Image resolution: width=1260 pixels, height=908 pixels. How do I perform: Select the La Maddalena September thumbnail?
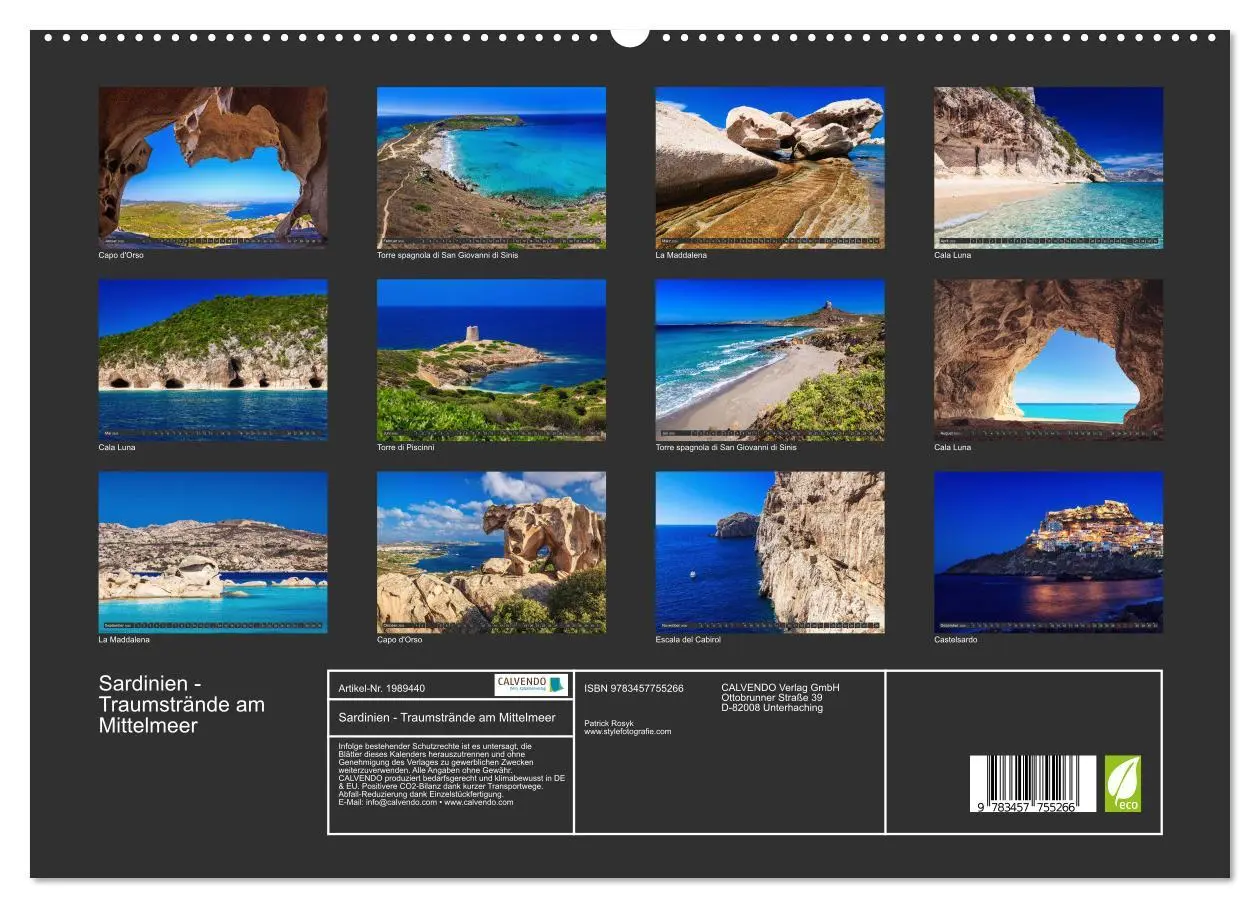pyautogui.click(x=213, y=553)
